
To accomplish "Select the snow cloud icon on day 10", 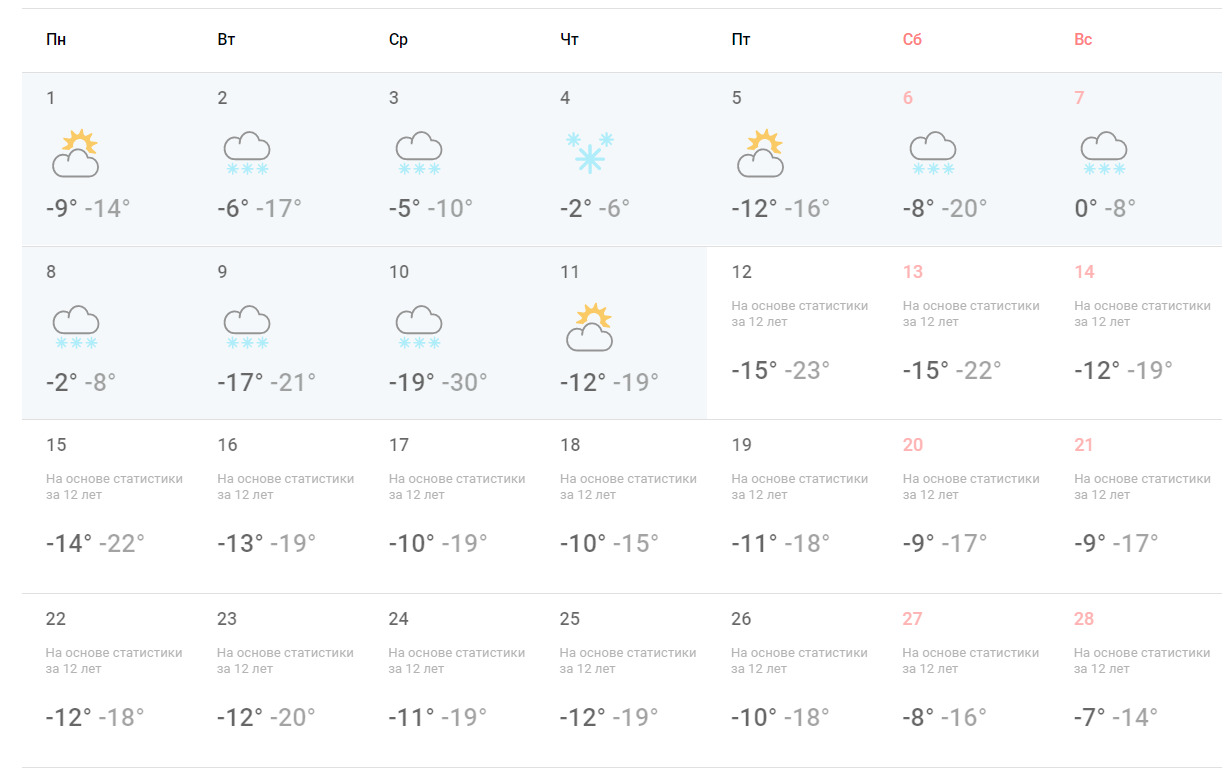I will (x=418, y=327).
